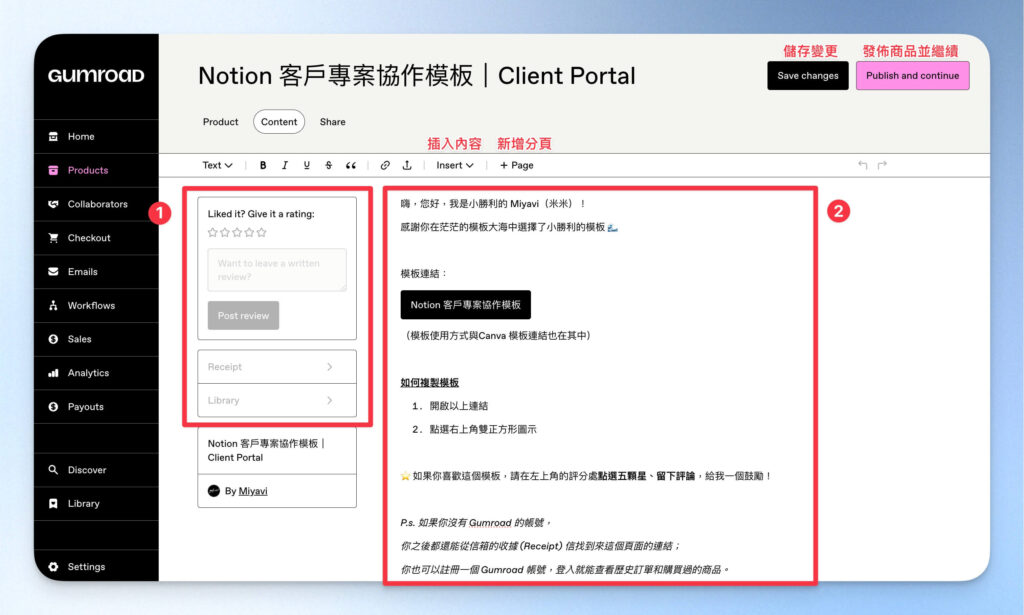Click the undo arrow
Image resolution: width=1024 pixels, height=615 pixels.
[863, 166]
